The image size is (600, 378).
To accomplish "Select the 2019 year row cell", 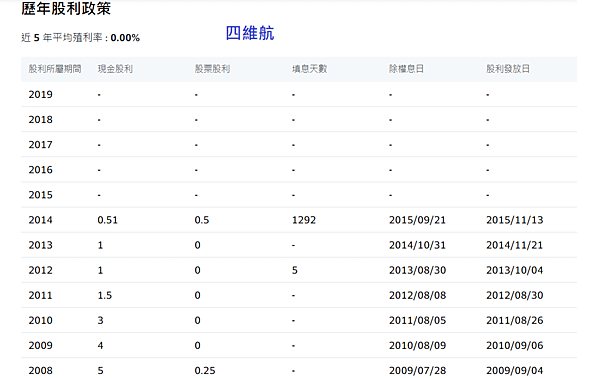I will click(41, 94).
